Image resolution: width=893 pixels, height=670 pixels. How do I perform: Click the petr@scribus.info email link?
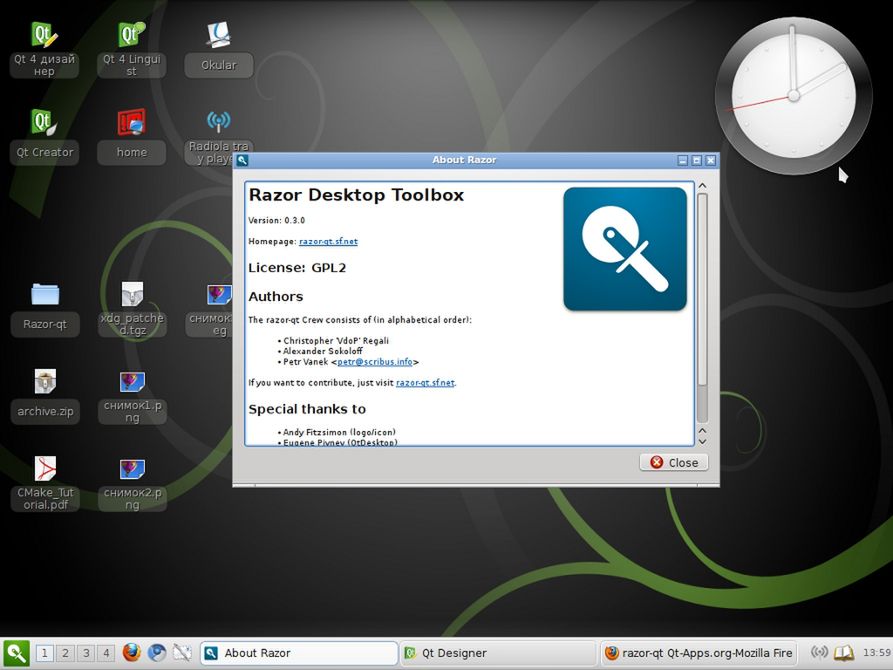pos(375,362)
